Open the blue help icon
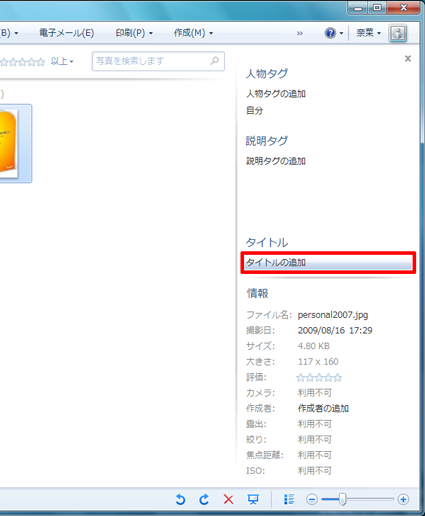 tap(330, 33)
